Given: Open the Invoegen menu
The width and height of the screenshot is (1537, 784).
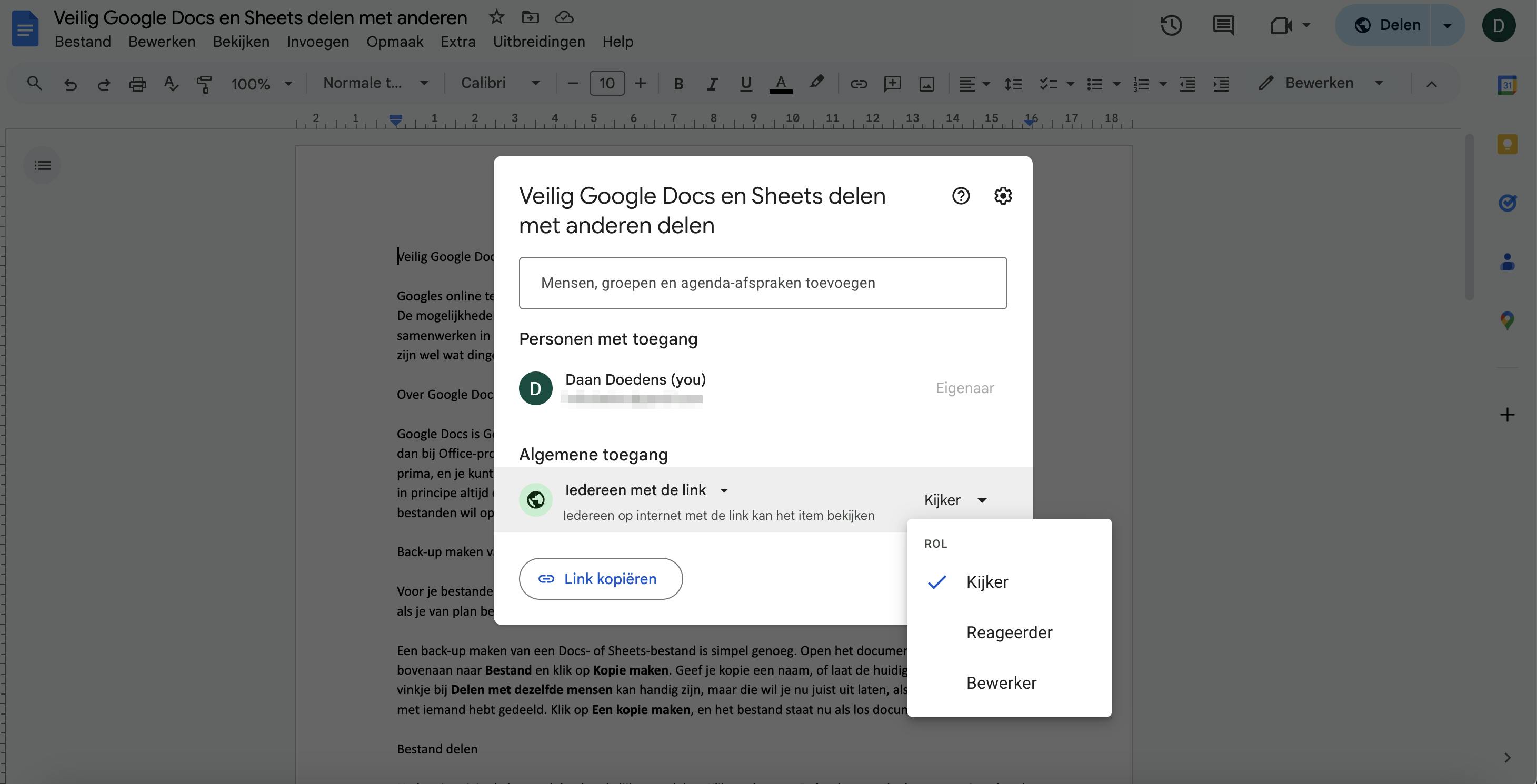Looking at the screenshot, I should pyautogui.click(x=317, y=42).
